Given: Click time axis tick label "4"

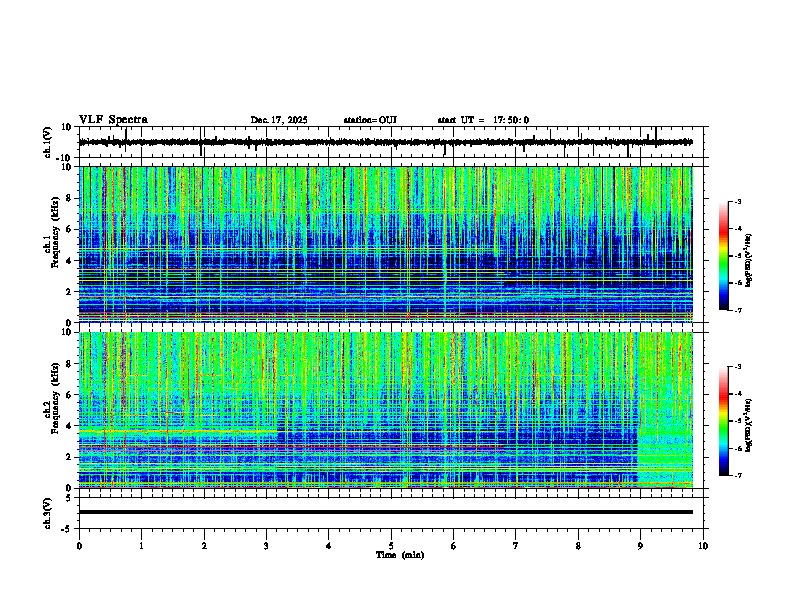Looking at the screenshot, I should pyautogui.click(x=329, y=546).
